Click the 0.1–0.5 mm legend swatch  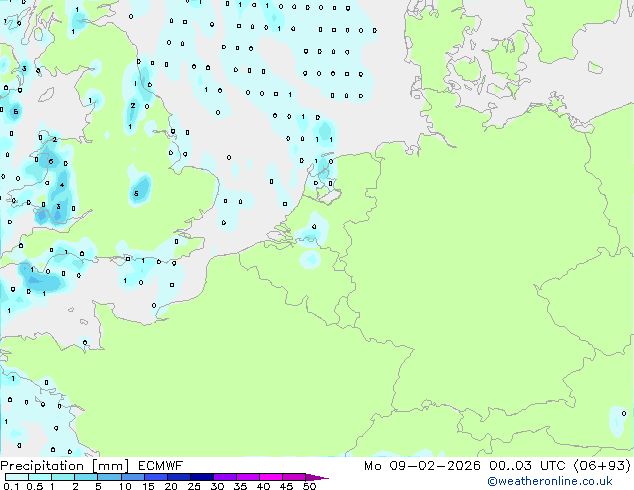tap(17, 477)
